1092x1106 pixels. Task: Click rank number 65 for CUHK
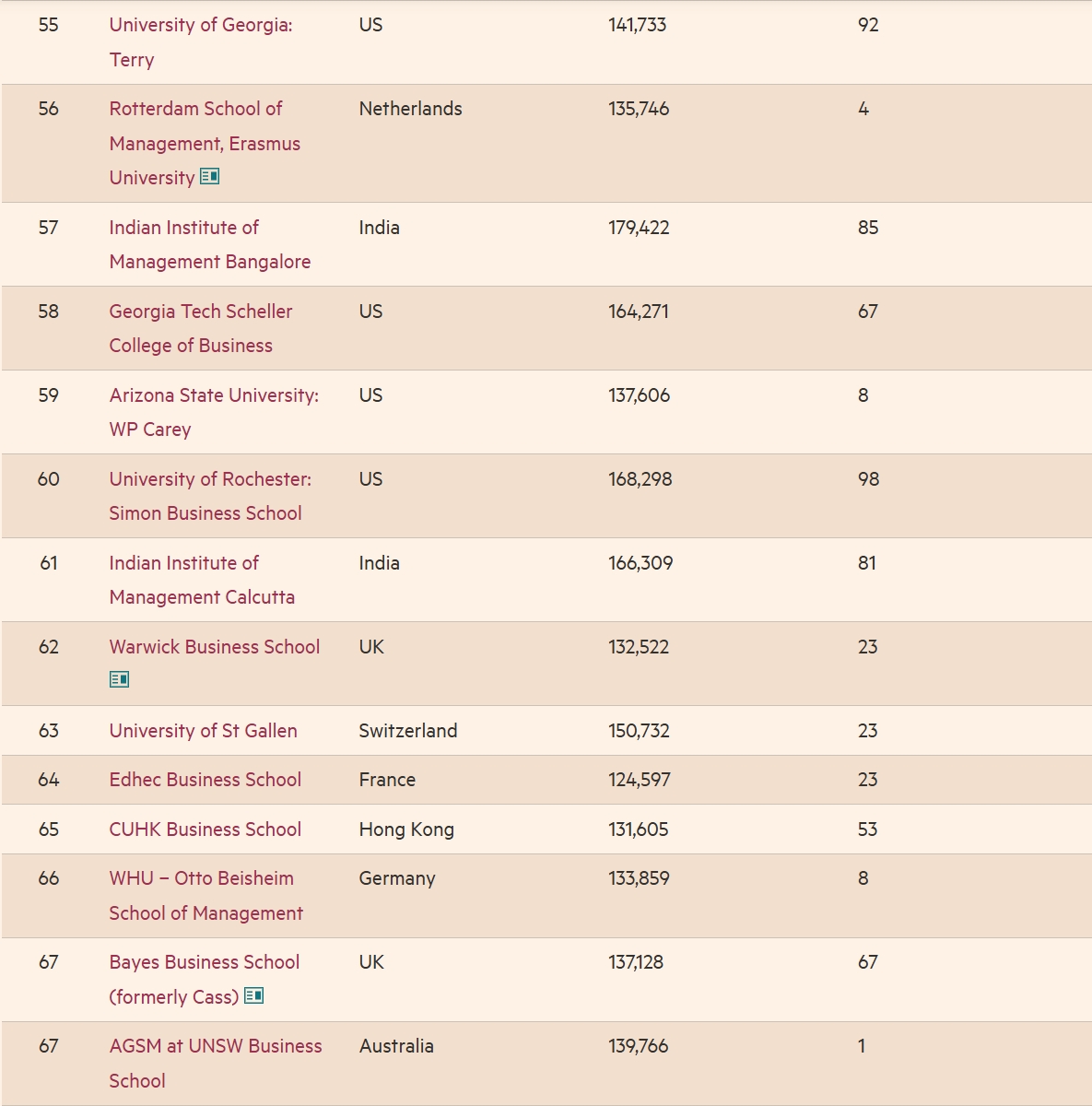pyautogui.click(x=49, y=829)
